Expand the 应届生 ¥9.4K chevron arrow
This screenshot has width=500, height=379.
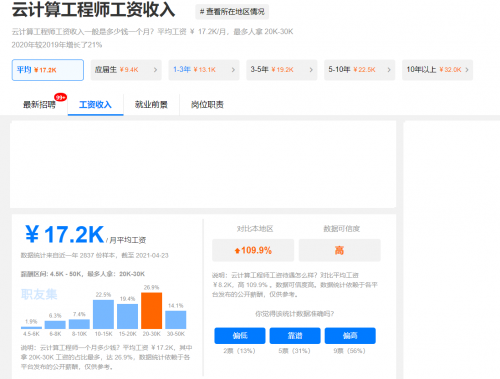[155, 70]
